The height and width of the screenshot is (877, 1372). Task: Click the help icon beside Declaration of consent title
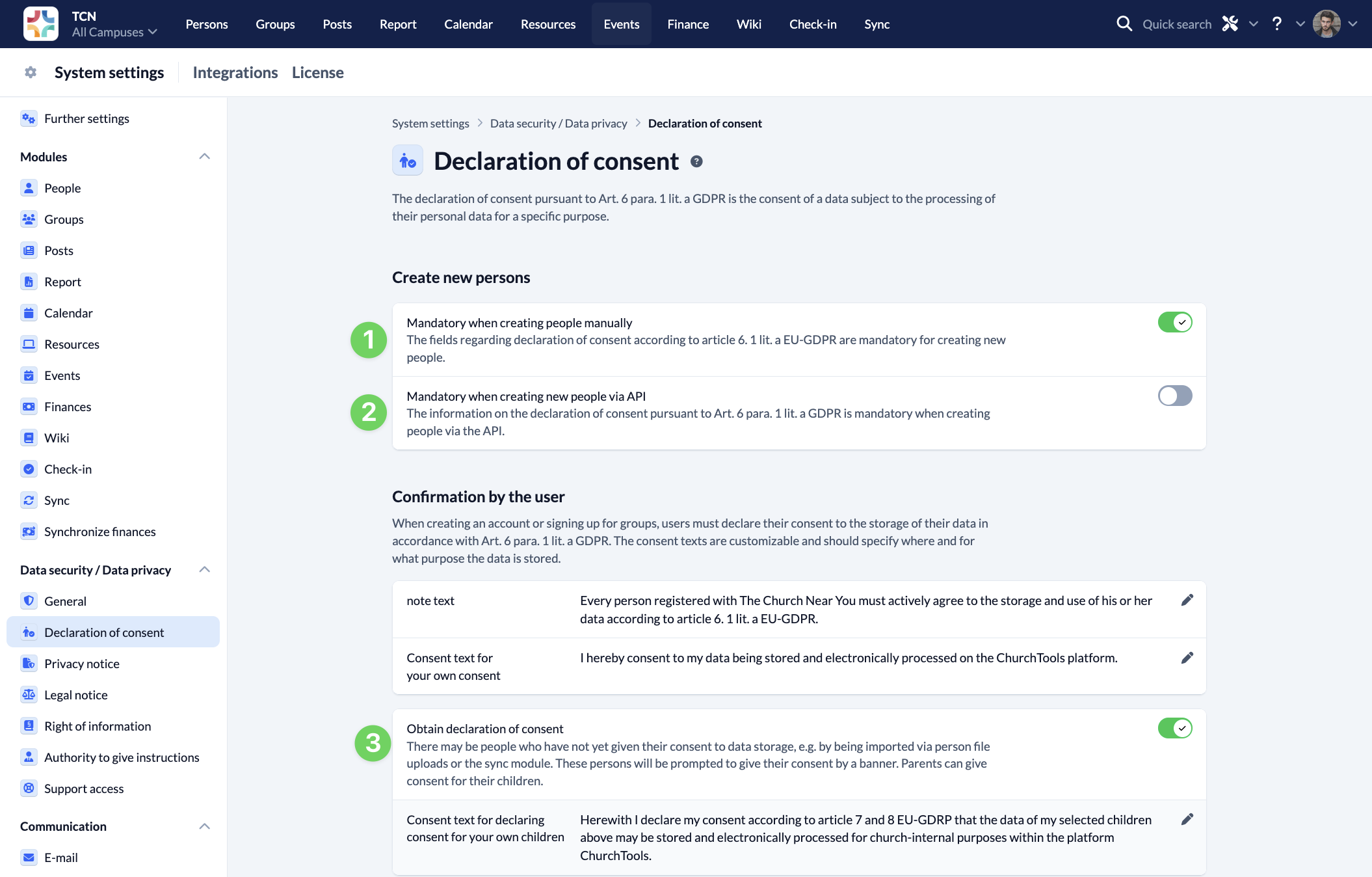pos(696,161)
